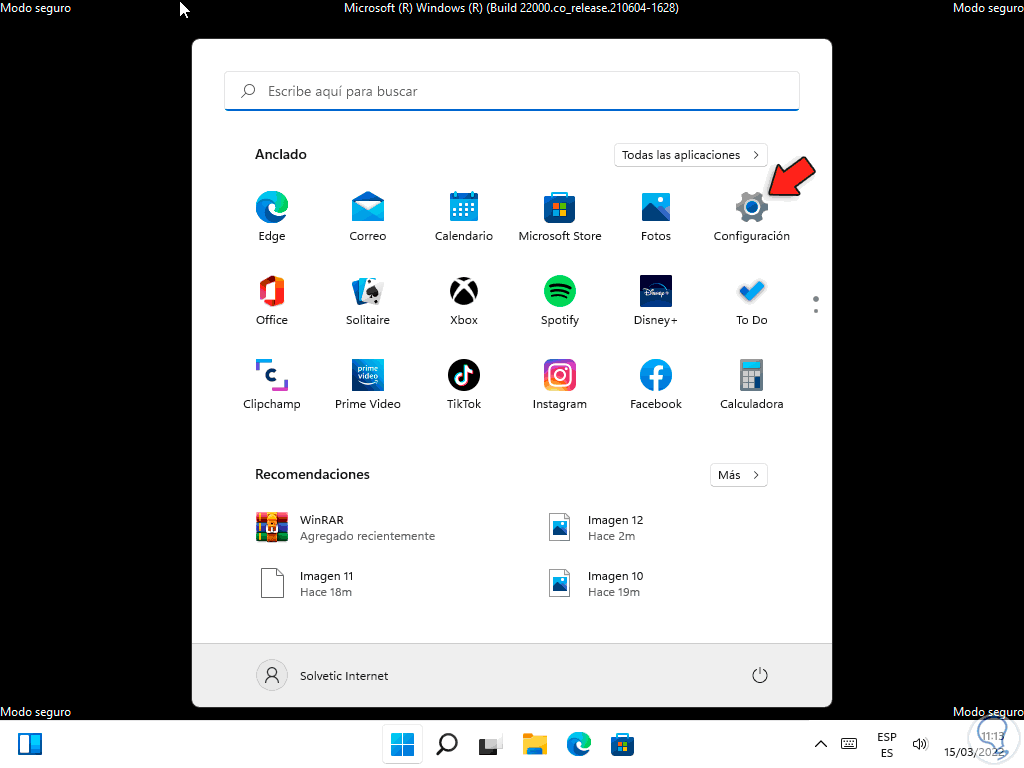Image resolution: width=1024 pixels, height=768 pixels.
Task: Open Prime Video app
Action: point(368,385)
